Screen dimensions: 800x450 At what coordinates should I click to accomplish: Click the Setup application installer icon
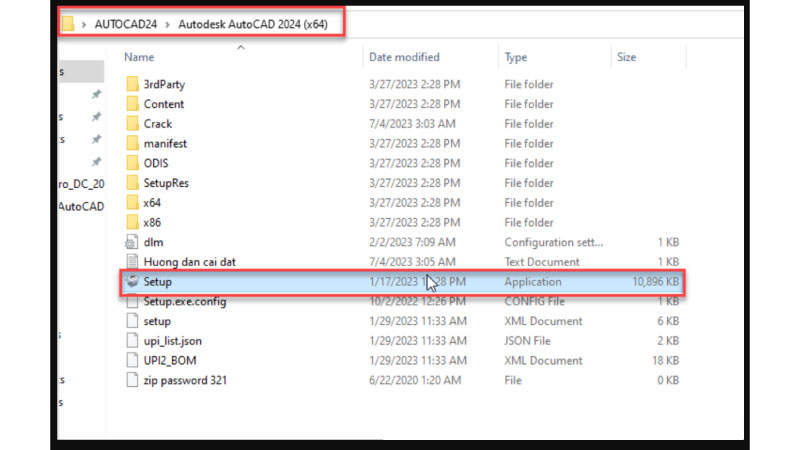pyautogui.click(x=132, y=281)
